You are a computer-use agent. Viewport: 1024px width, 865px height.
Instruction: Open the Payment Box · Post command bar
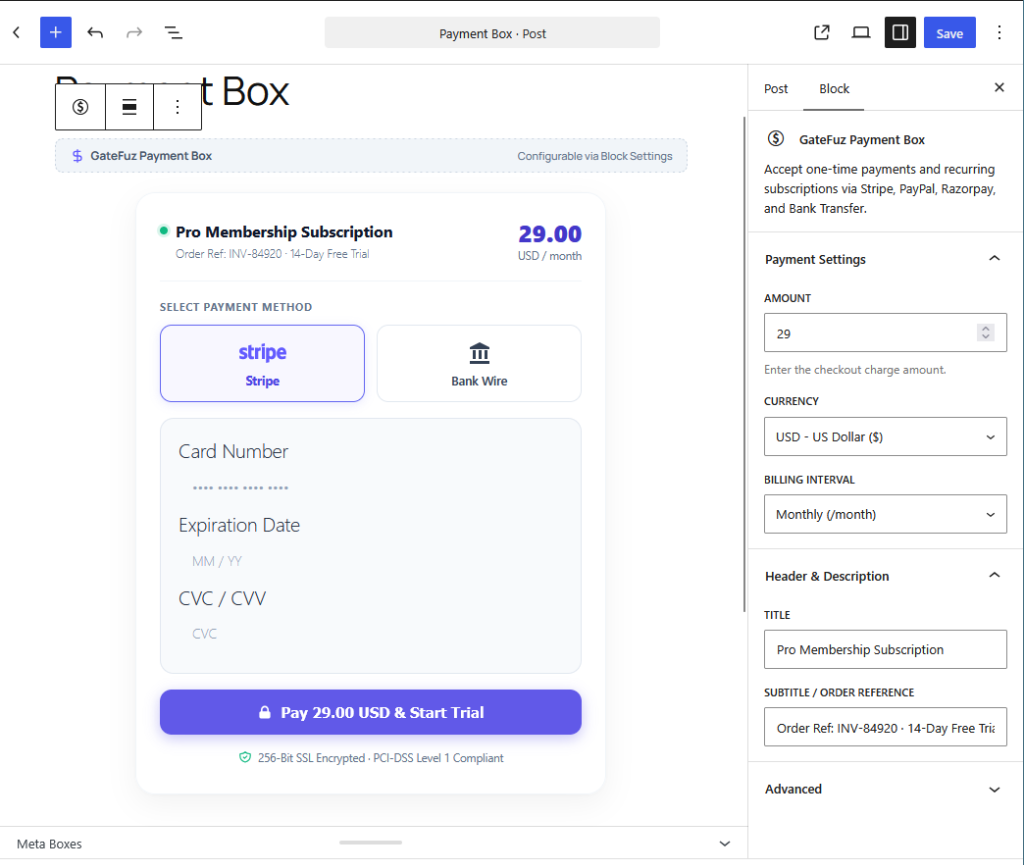492,33
